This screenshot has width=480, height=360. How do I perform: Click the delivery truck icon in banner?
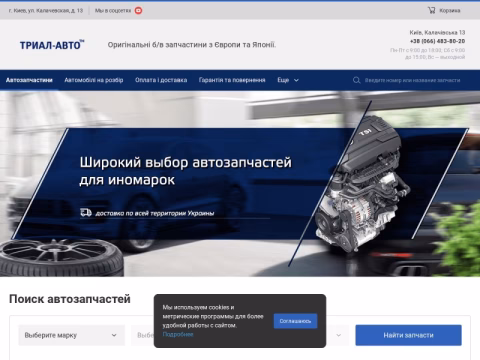pos(86,212)
